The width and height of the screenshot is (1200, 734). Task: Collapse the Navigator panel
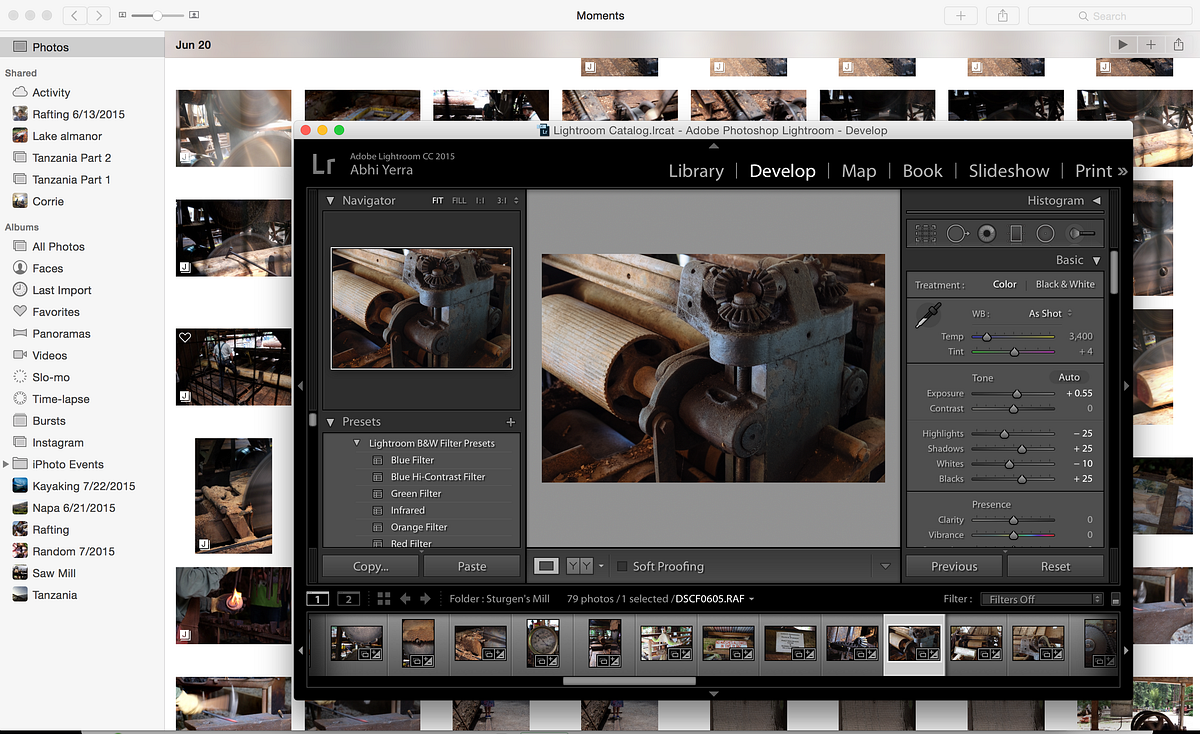pyautogui.click(x=330, y=200)
